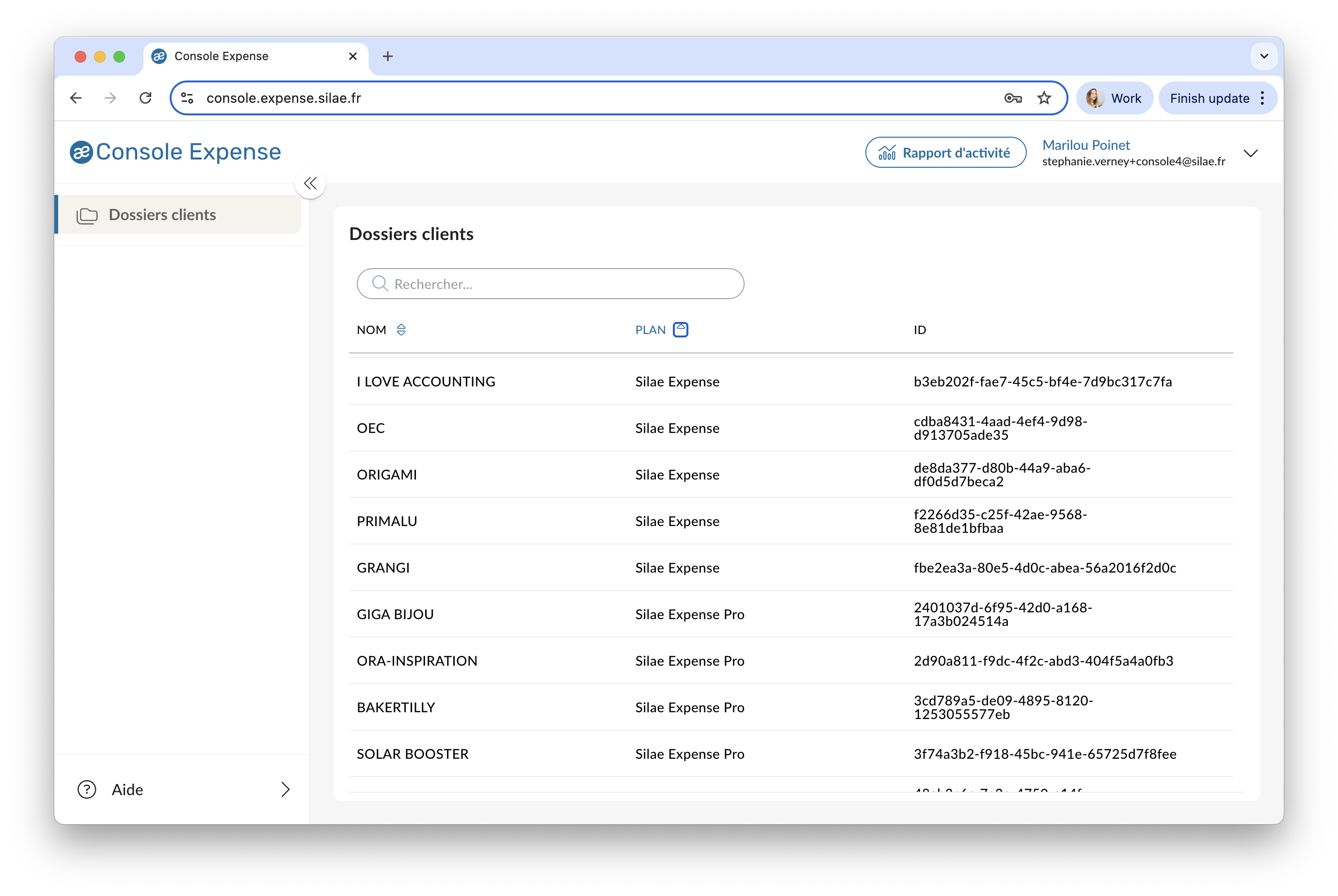Click the Dossiers clients page heading
The image size is (1338, 896).
[412, 234]
